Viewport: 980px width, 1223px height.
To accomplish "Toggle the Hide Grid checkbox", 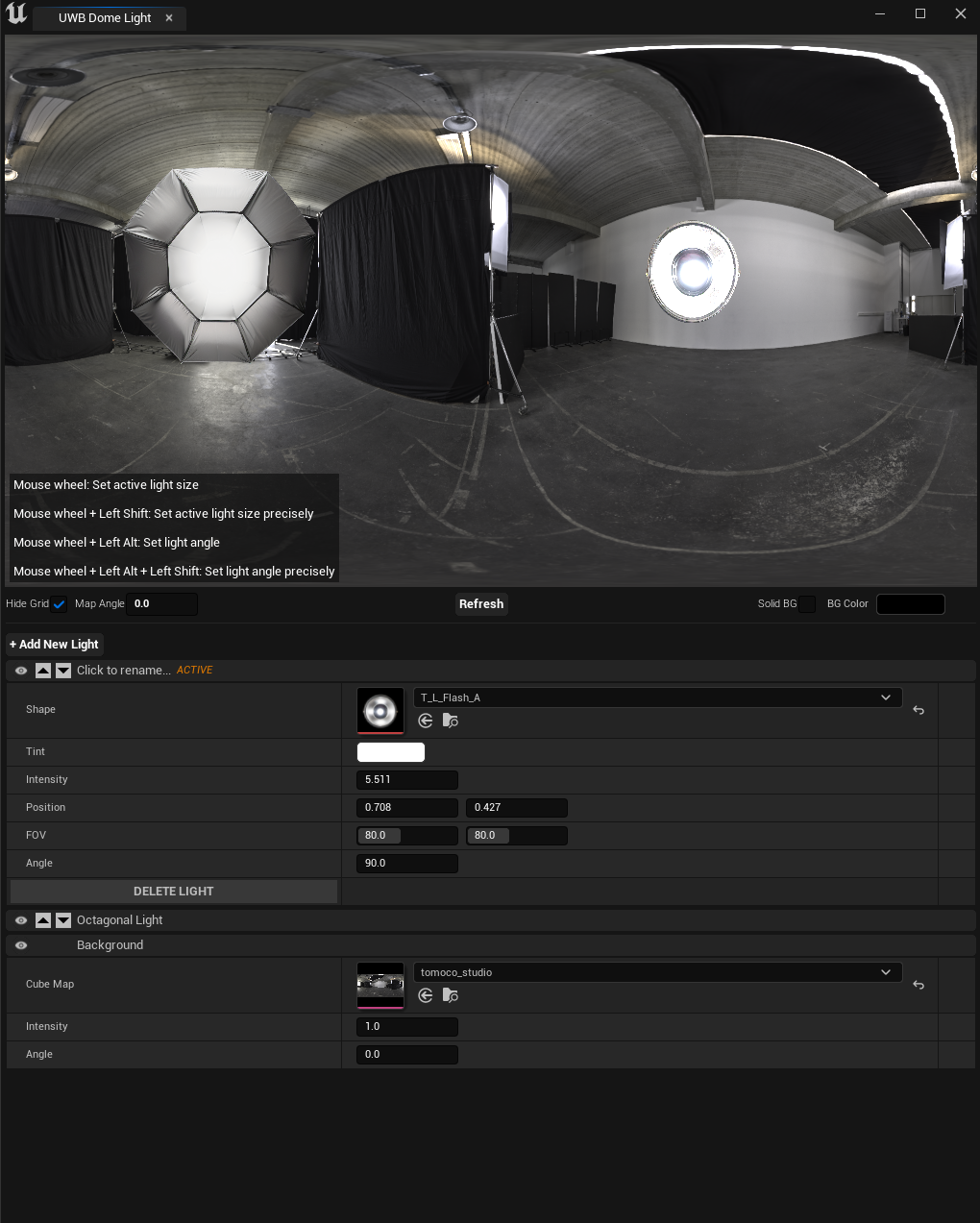I will point(59,604).
